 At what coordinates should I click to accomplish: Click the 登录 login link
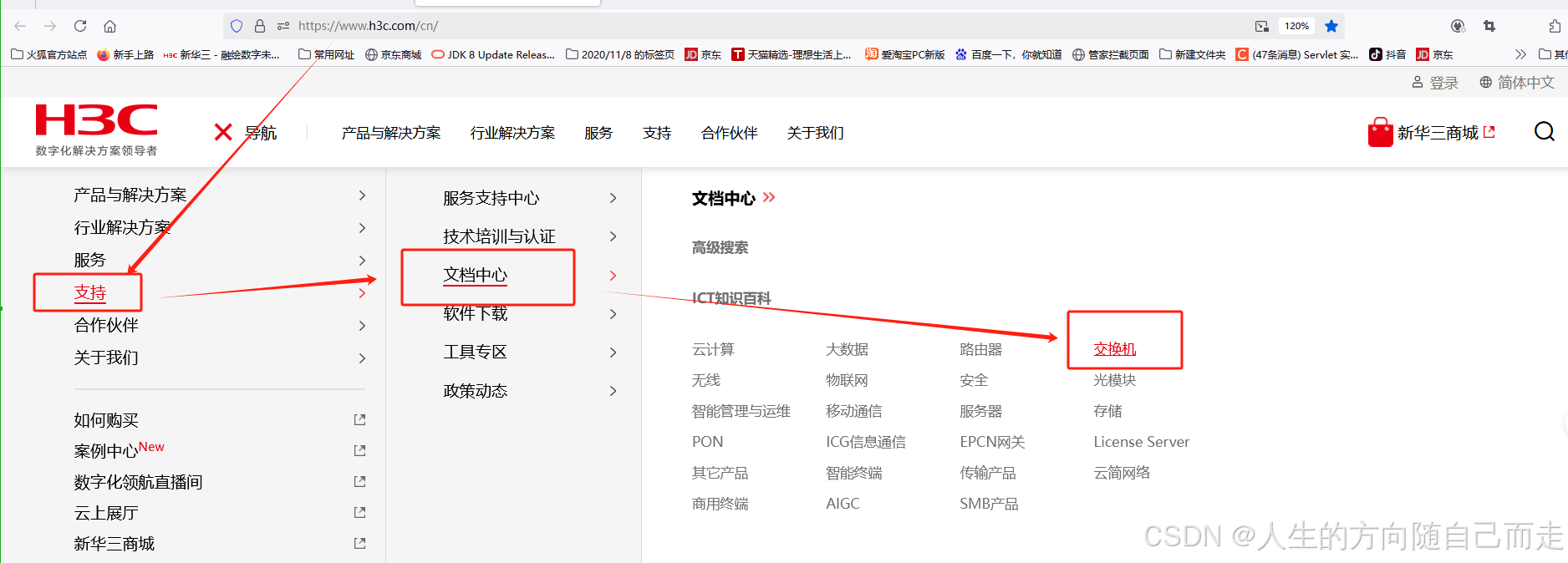(x=1435, y=83)
